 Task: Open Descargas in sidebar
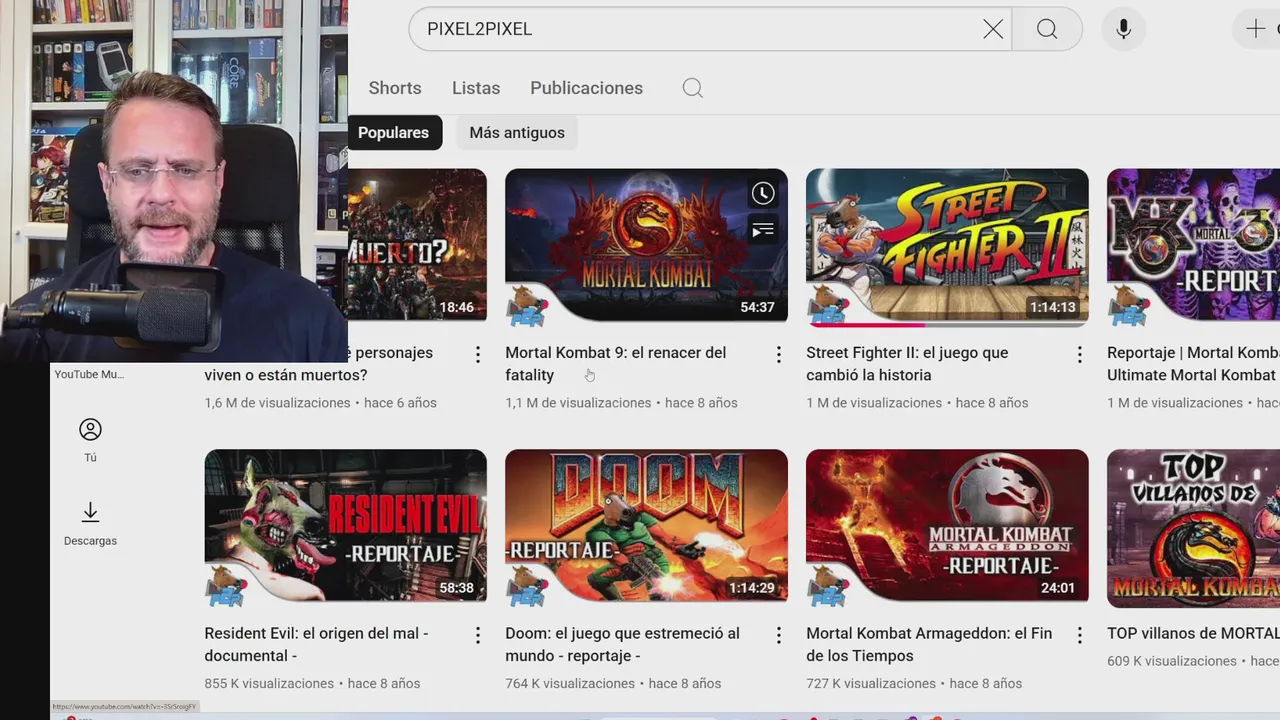click(90, 524)
